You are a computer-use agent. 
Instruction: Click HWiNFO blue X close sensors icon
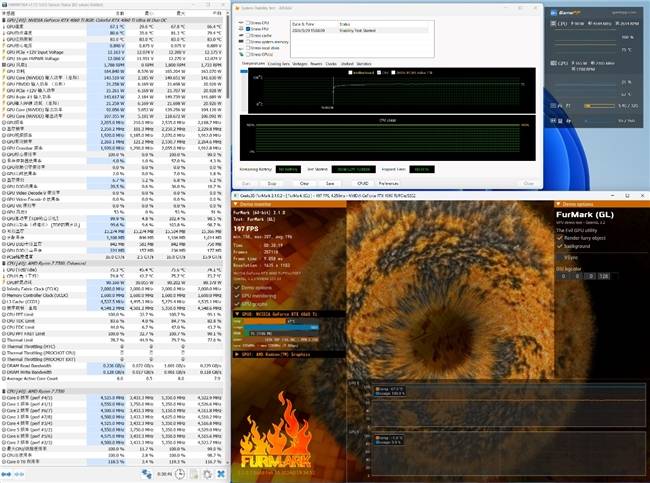pyautogui.click(x=221, y=474)
